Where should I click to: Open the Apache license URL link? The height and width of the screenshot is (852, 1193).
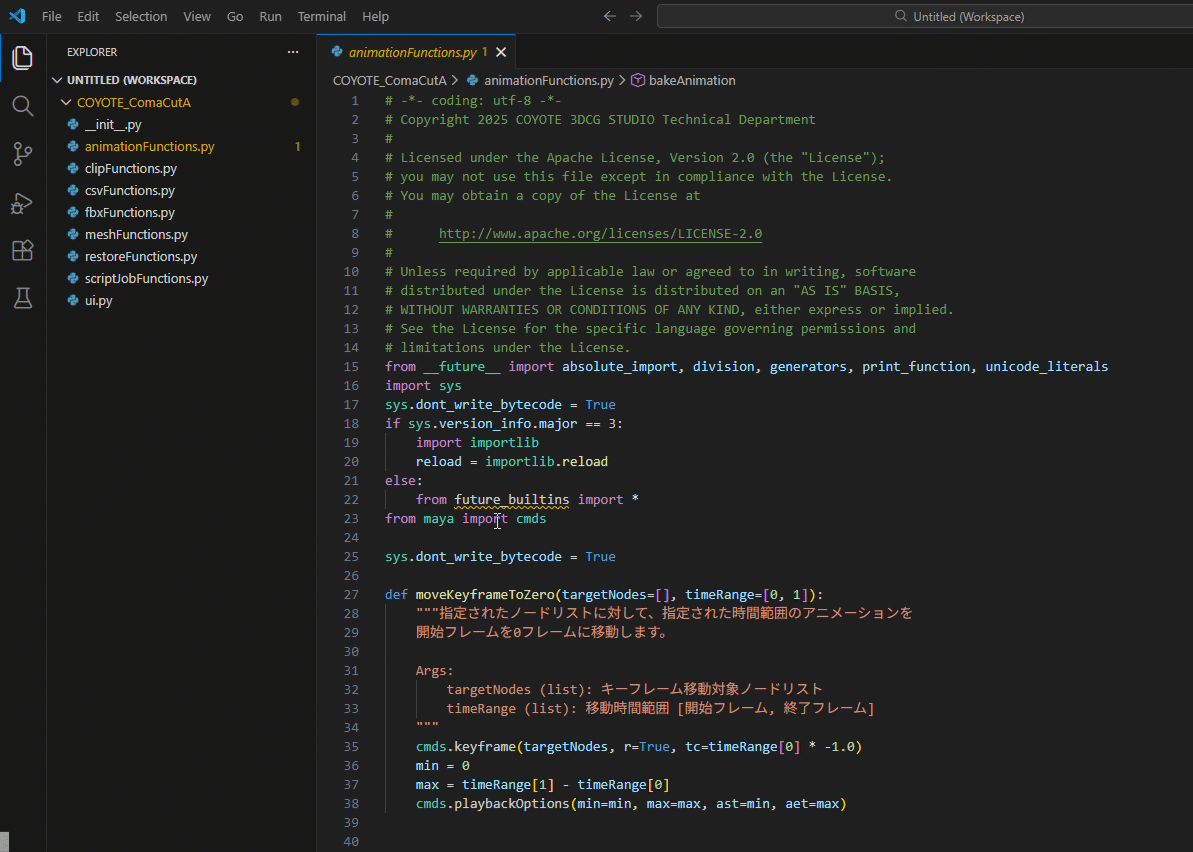point(600,234)
